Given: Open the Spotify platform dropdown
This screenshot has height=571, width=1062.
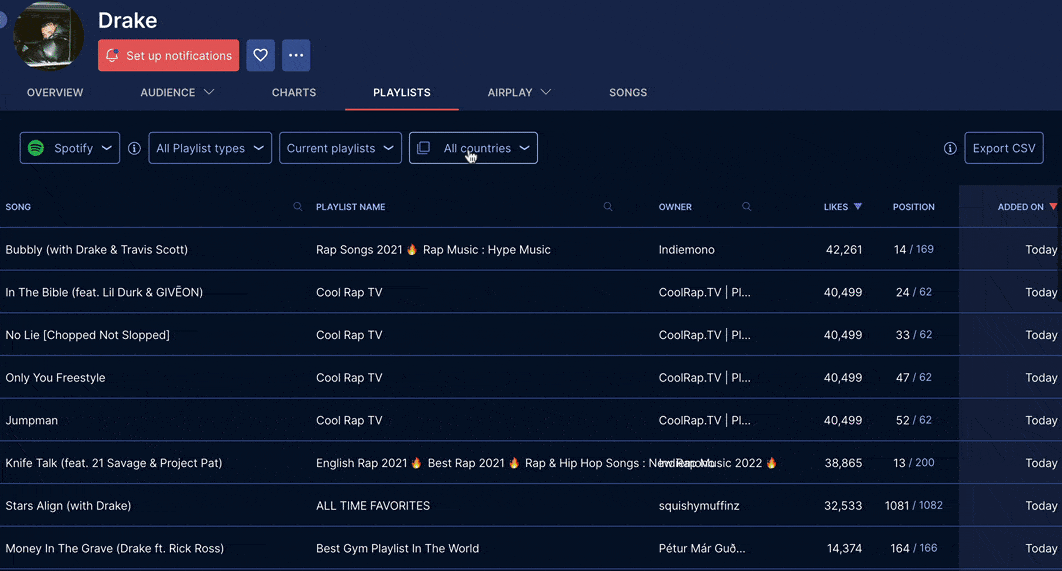Looking at the screenshot, I should (x=70, y=148).
